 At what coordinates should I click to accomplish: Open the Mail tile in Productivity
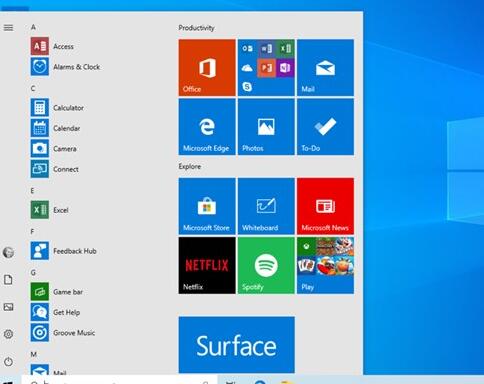point(325,68)
